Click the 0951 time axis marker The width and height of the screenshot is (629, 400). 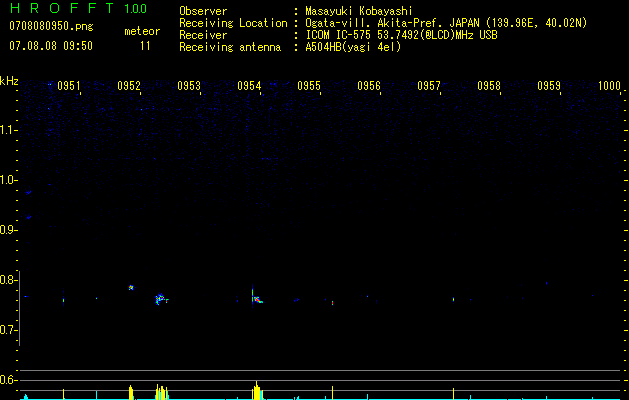(x=69, y=86)
